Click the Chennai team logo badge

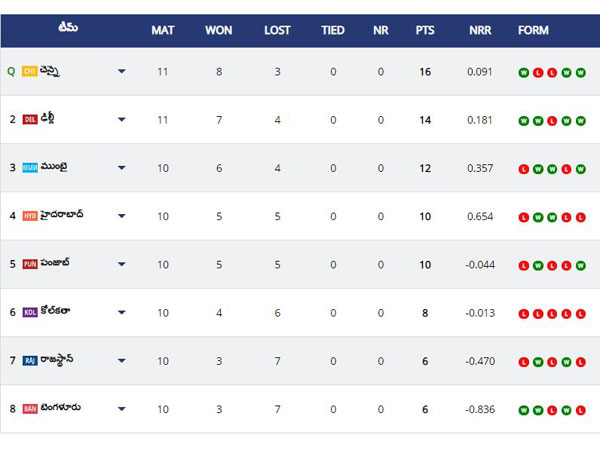pos(29,71)
